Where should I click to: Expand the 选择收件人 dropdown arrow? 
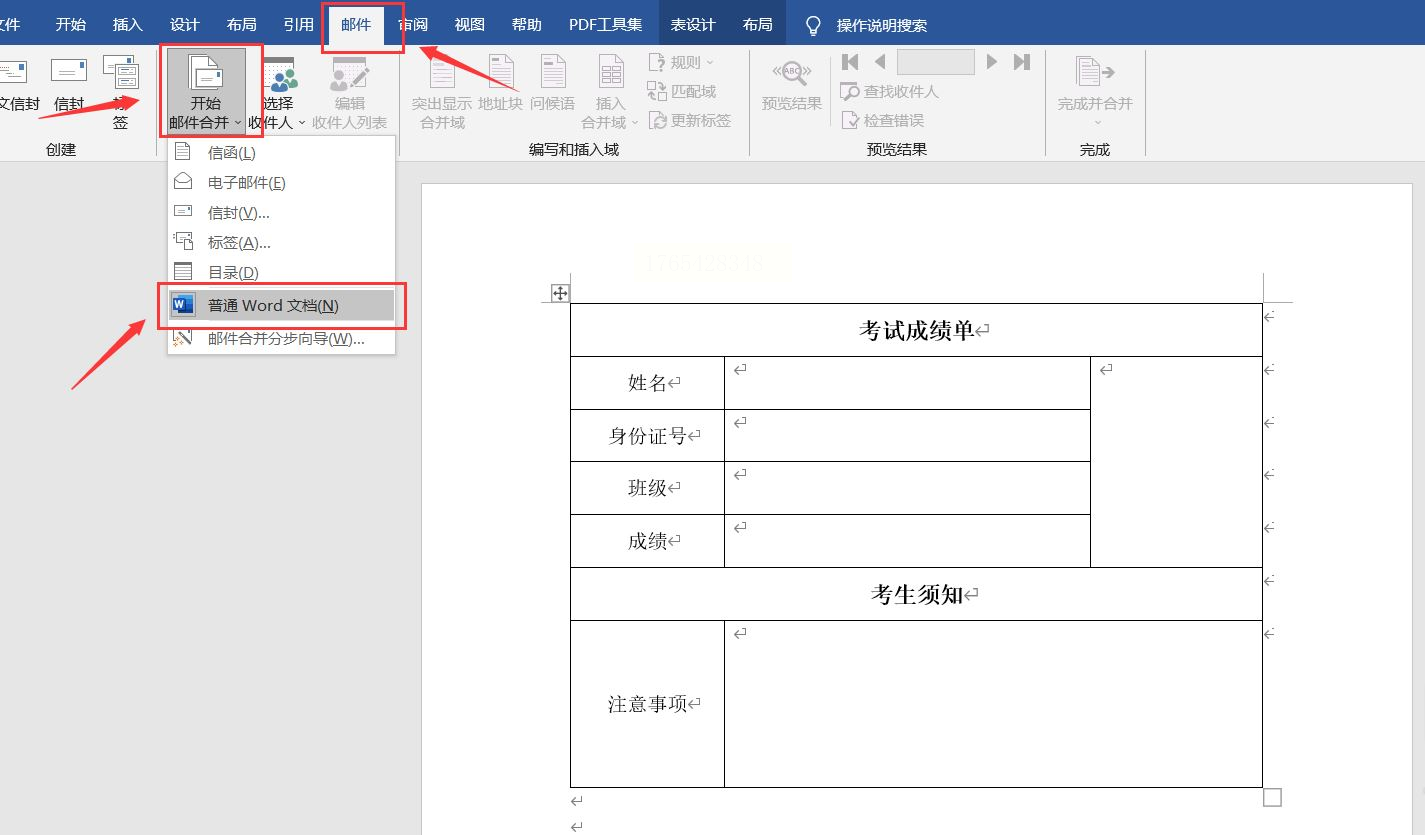point(302,123)
